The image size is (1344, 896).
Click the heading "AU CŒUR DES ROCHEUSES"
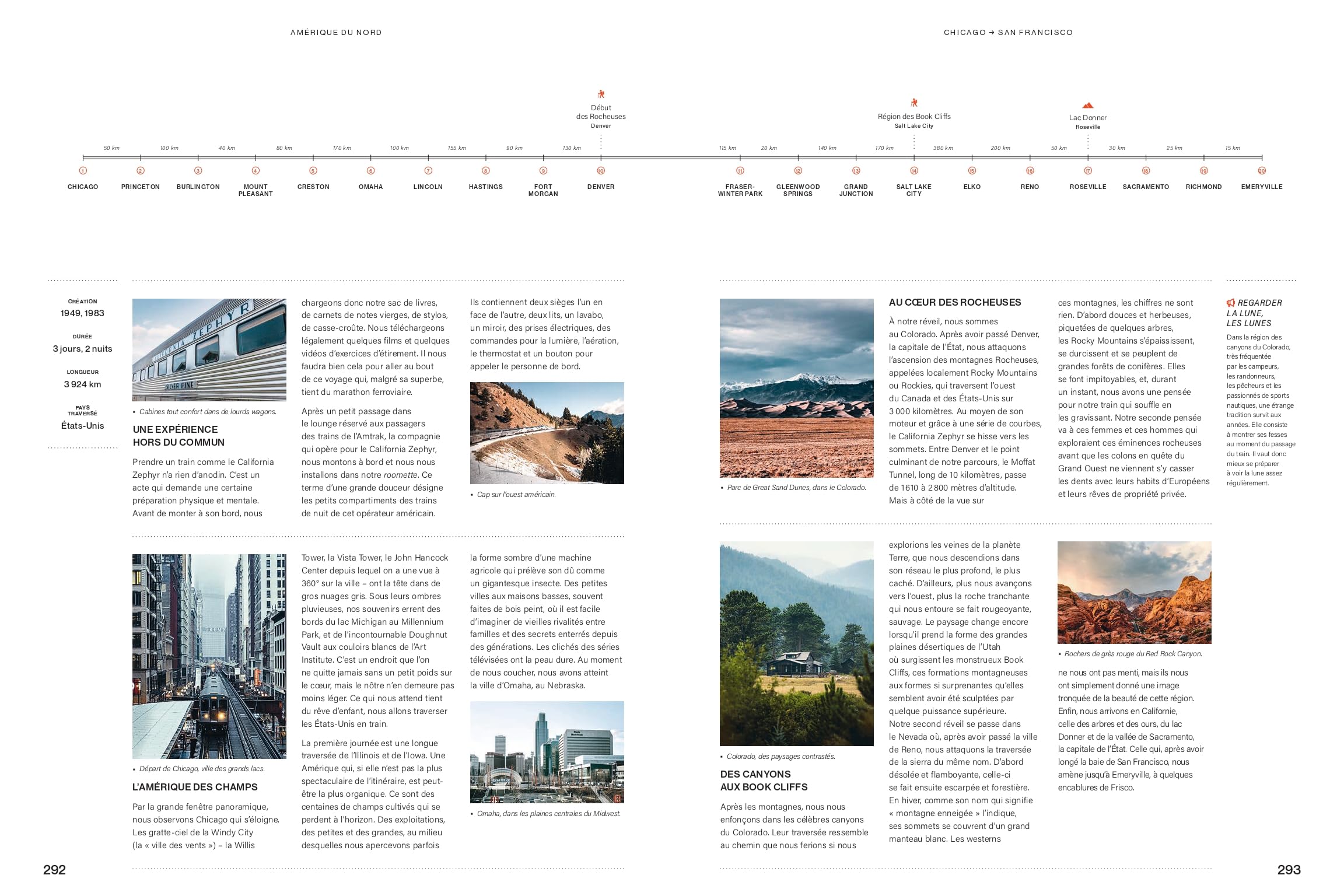955,302
